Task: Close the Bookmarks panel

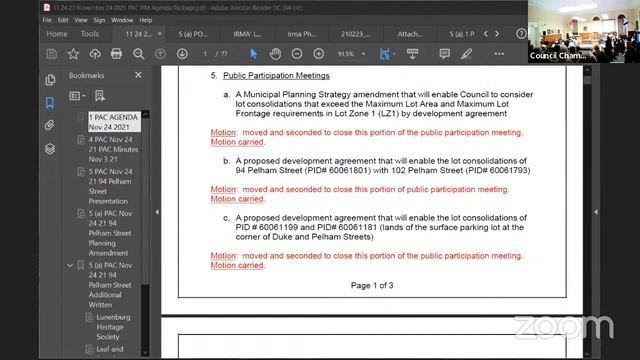Action: (x=138, y=75)
